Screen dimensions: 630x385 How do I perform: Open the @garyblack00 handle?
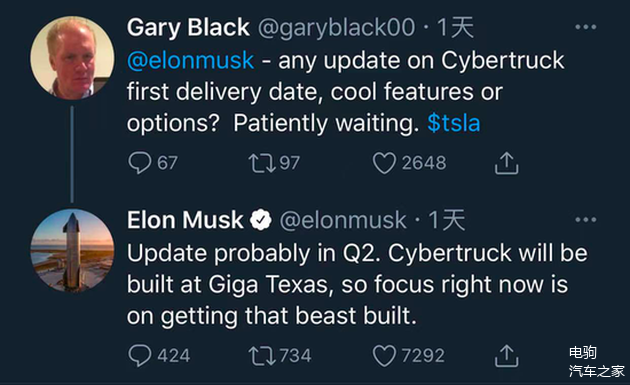(336, 28)
